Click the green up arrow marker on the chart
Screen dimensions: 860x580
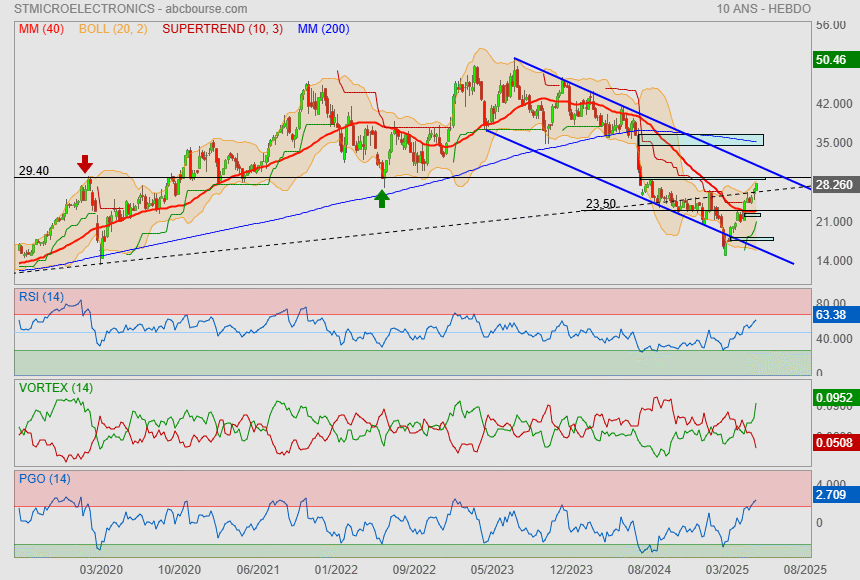(382, 199)
